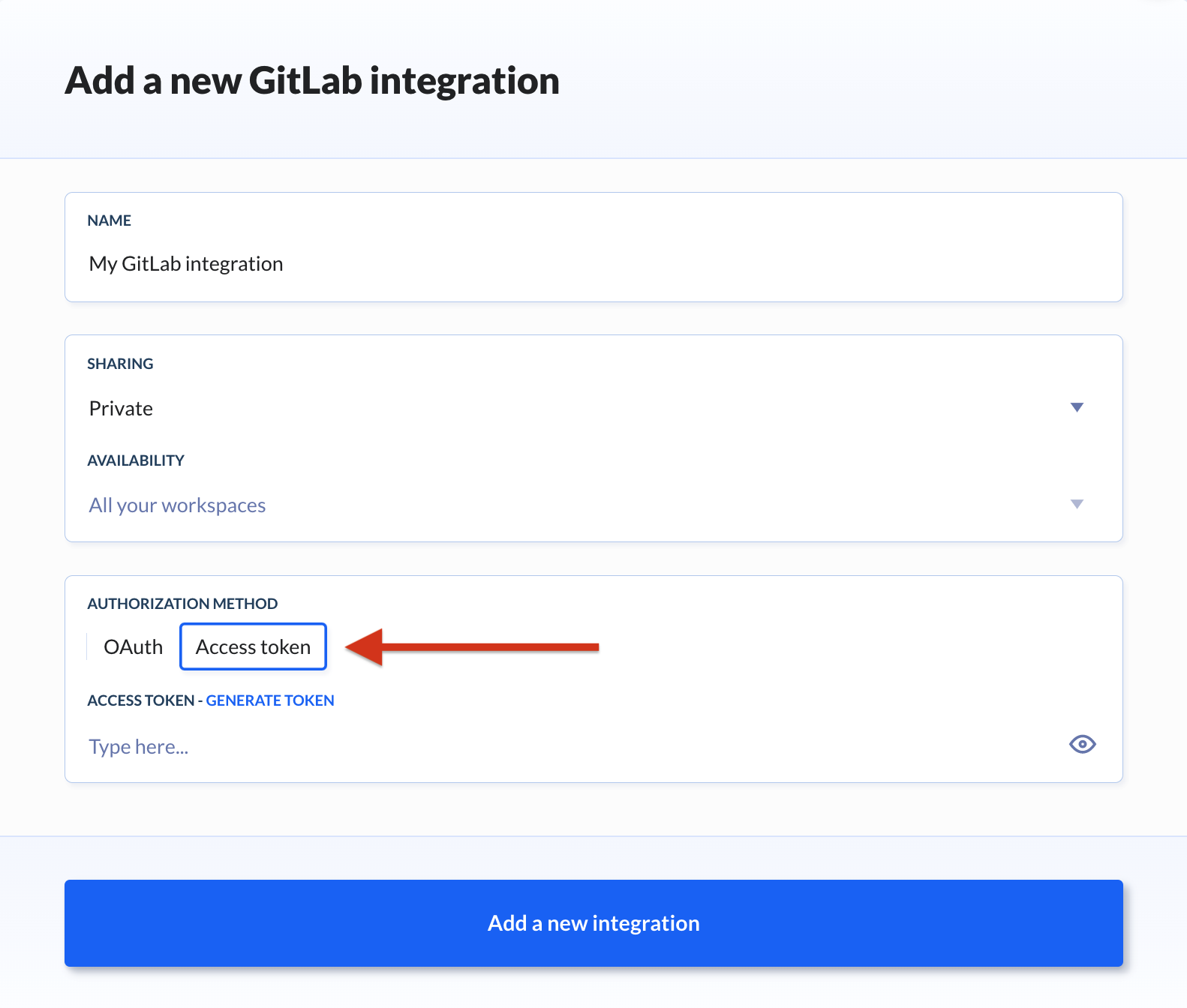Show the access token with eye icon

[1082, 744]
